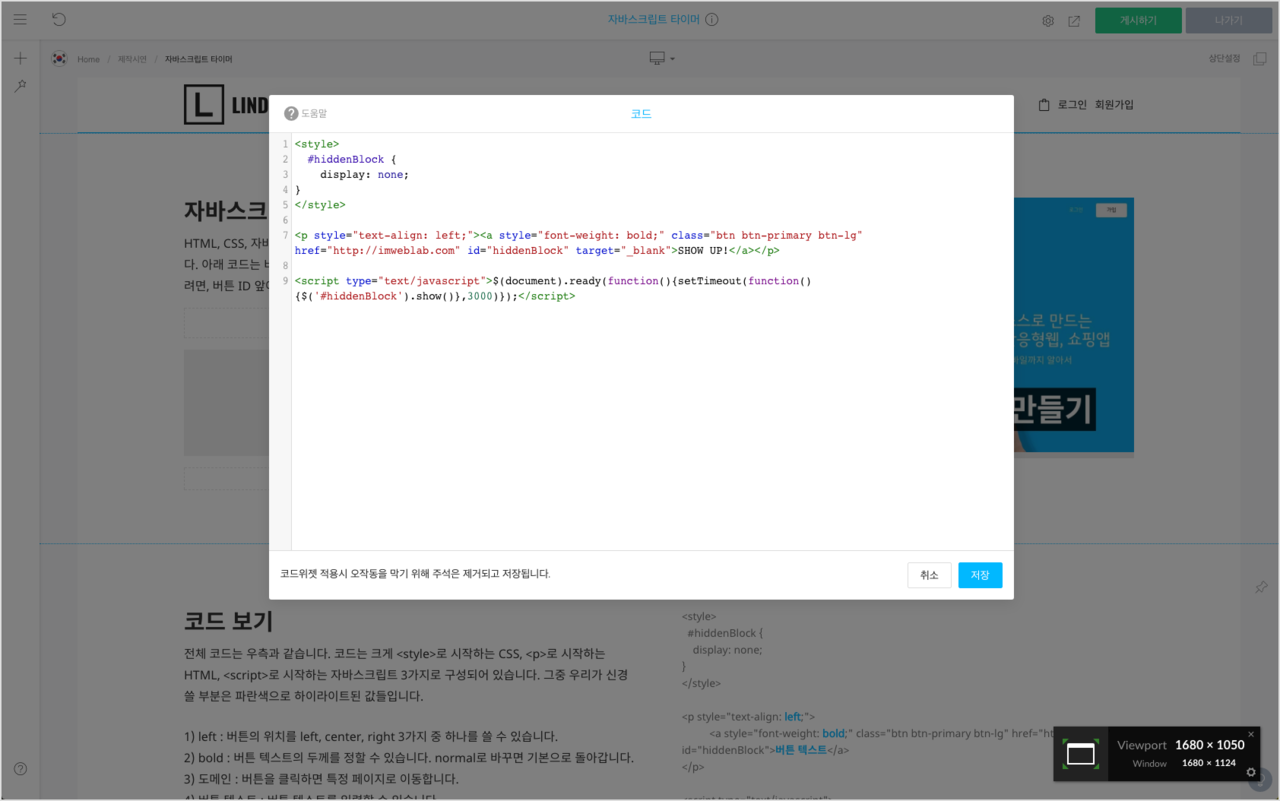The image size is (1280, 801).
Task: Click the #hiddenBlock selector line in editor
Action: tap(352, 159)
